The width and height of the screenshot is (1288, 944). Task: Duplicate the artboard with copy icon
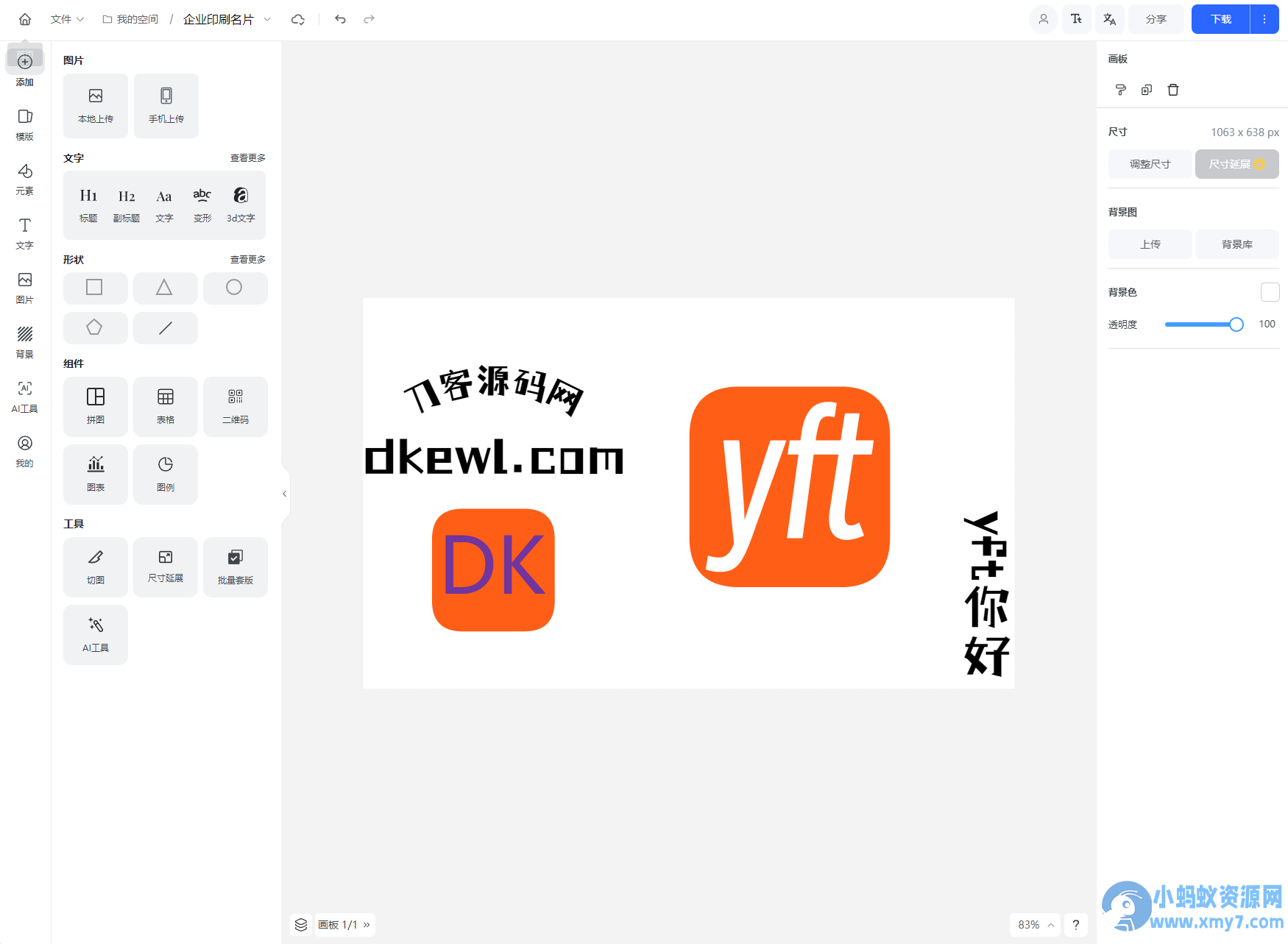(1147, 90)
